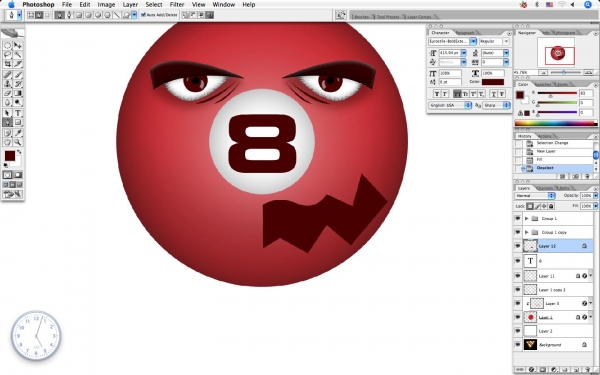Choose the Crop tool
Screen dimensions: 600x375
coord(7,64)
